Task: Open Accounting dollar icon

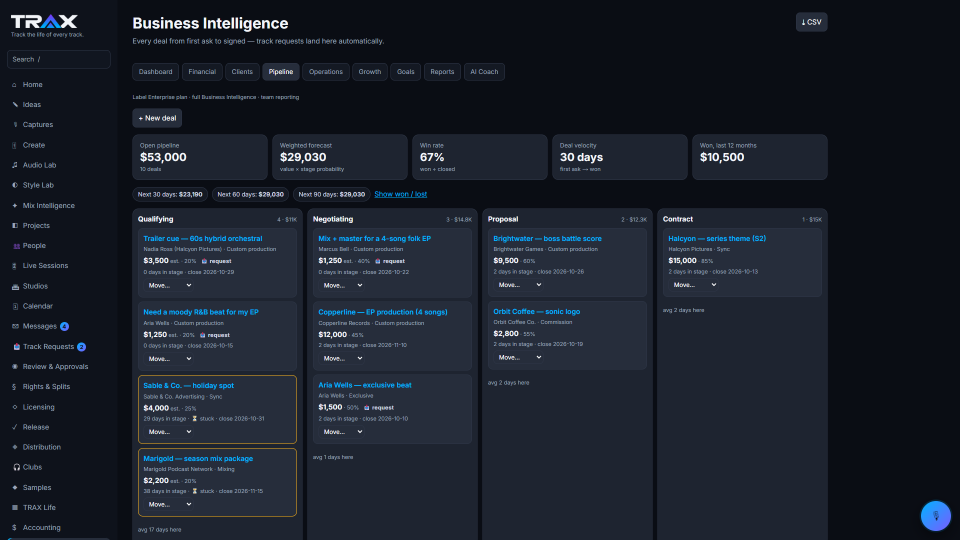Action: (15, 528)
